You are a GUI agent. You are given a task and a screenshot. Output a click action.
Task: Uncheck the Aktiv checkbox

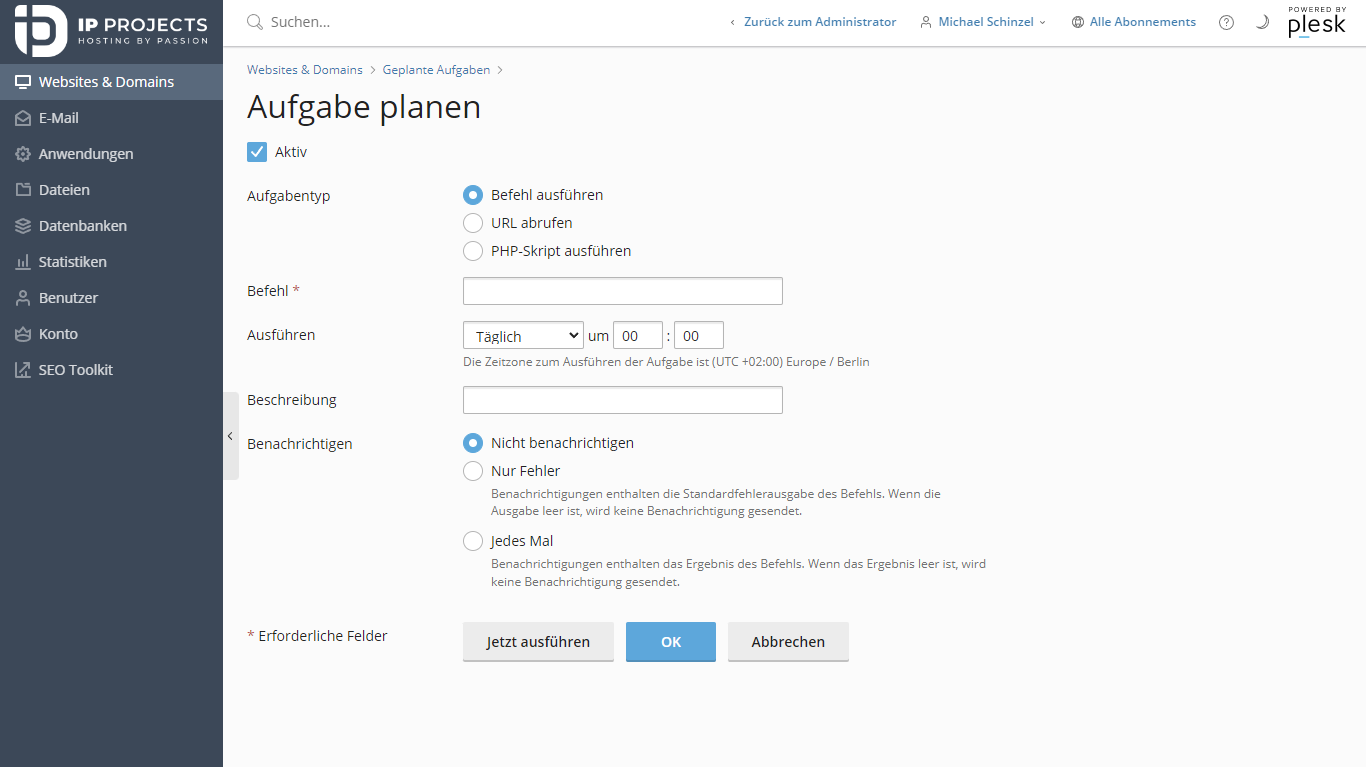point(257,152)
